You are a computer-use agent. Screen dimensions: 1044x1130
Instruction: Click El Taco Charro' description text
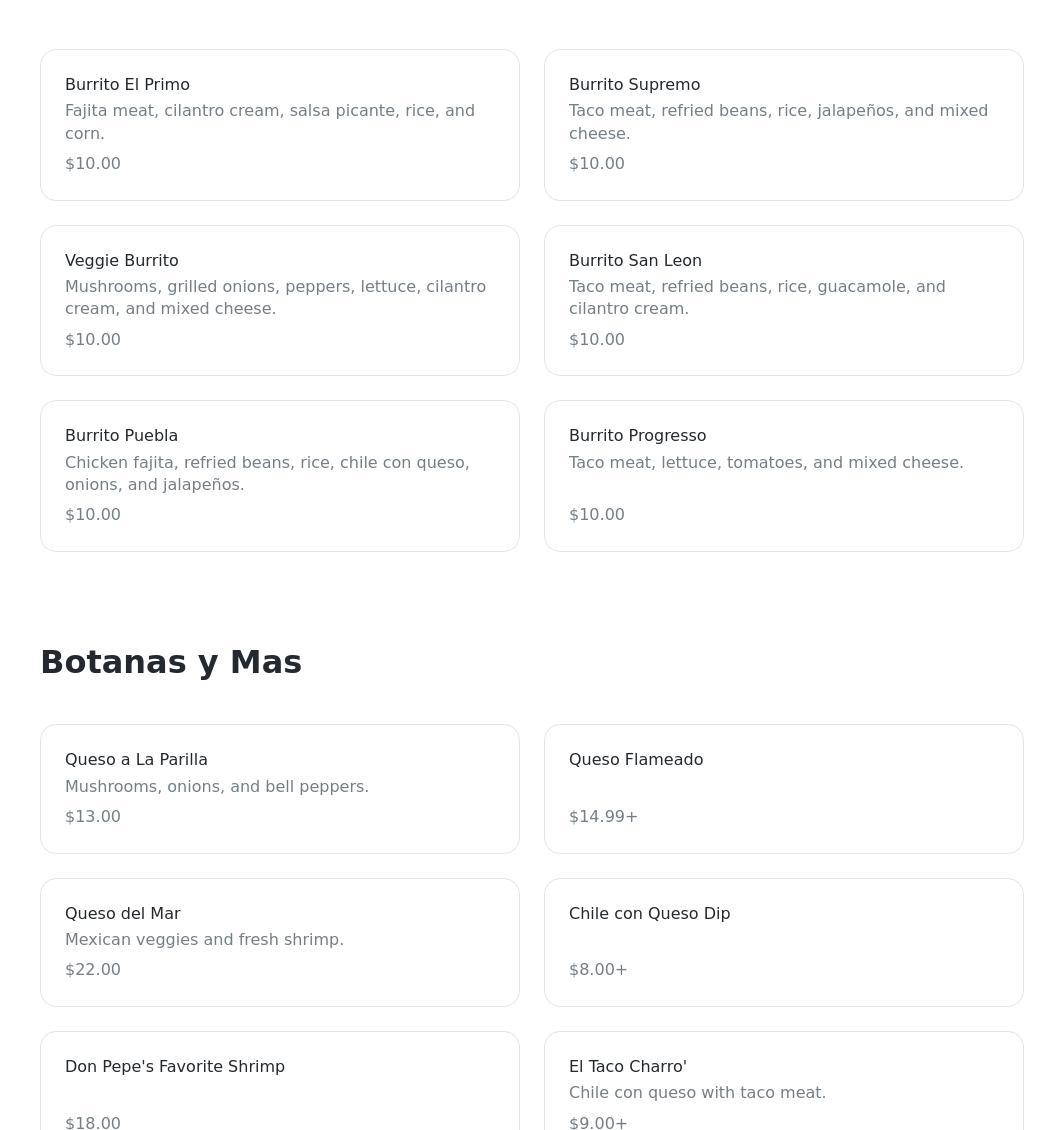point(697,1093)
